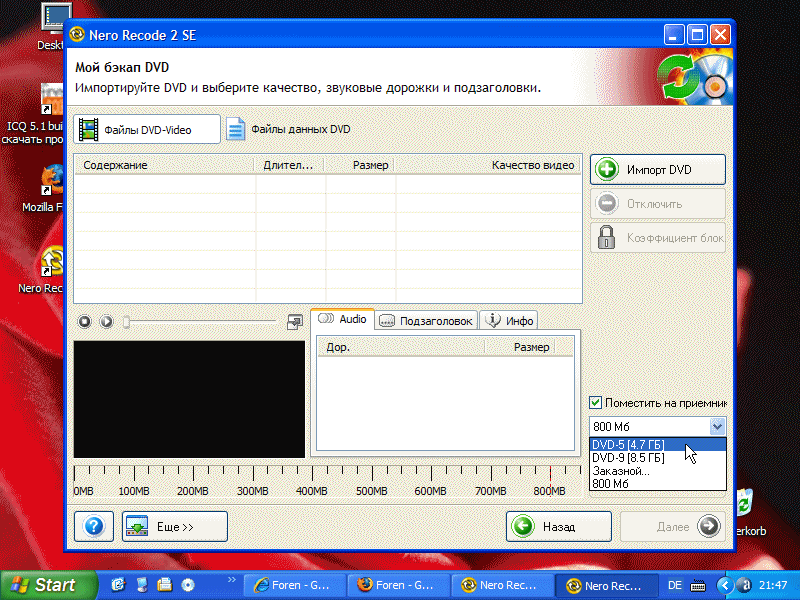Click the Import DVD button
Viewport: 800px width, 600px height.
[x=658, y=169]
